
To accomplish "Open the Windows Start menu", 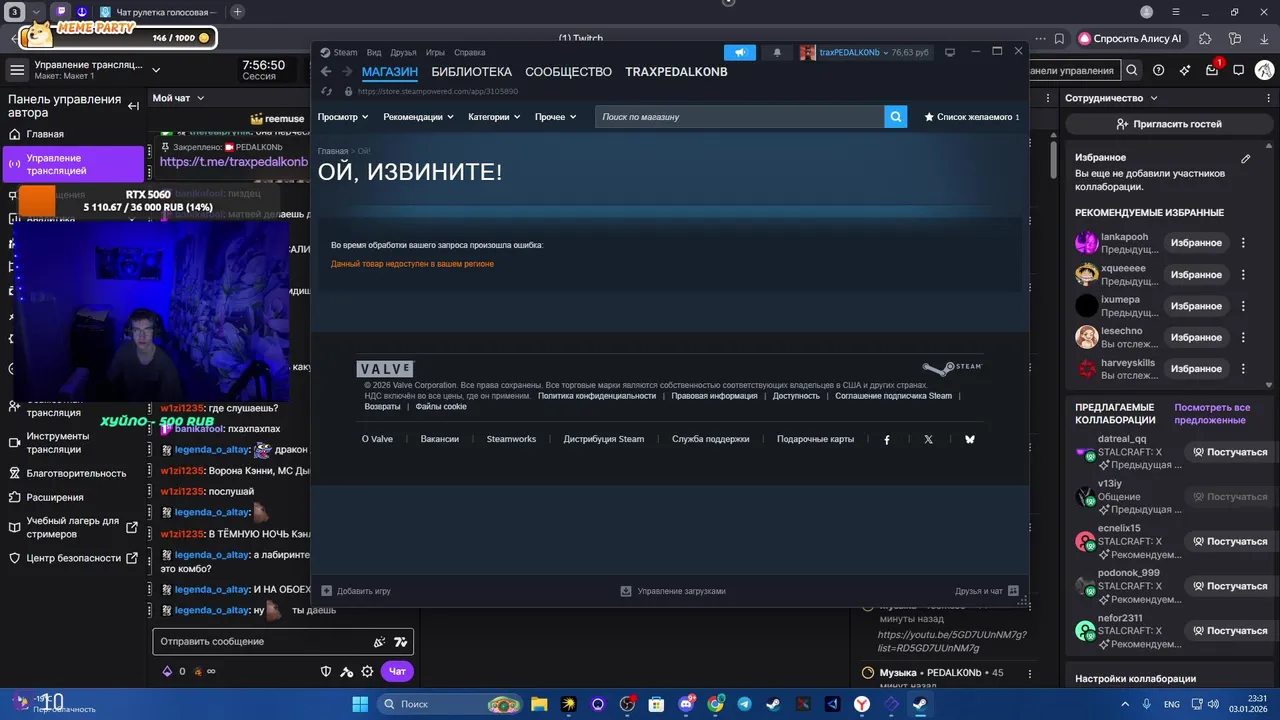I will tap(360, 704).
